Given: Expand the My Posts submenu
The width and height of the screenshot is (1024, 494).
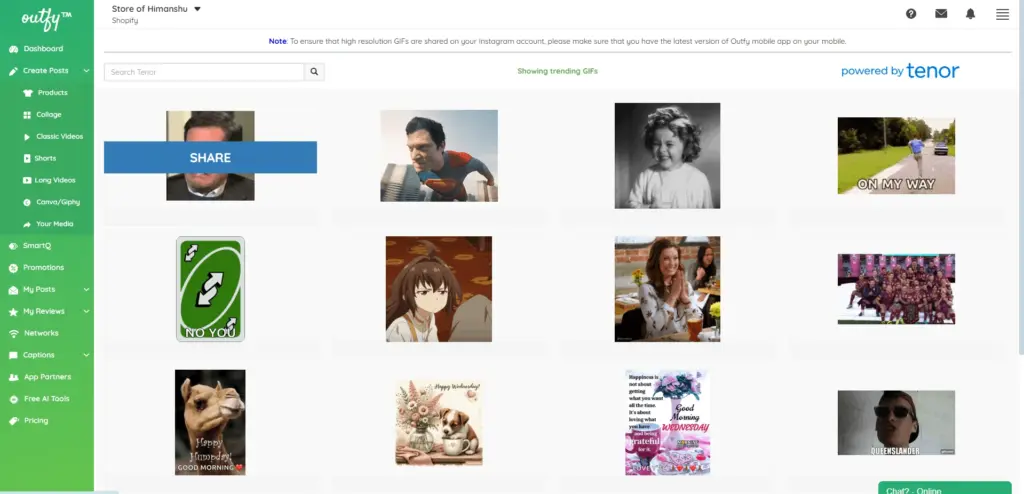Looking at the screenshot, I should click(x=87, y=290).
